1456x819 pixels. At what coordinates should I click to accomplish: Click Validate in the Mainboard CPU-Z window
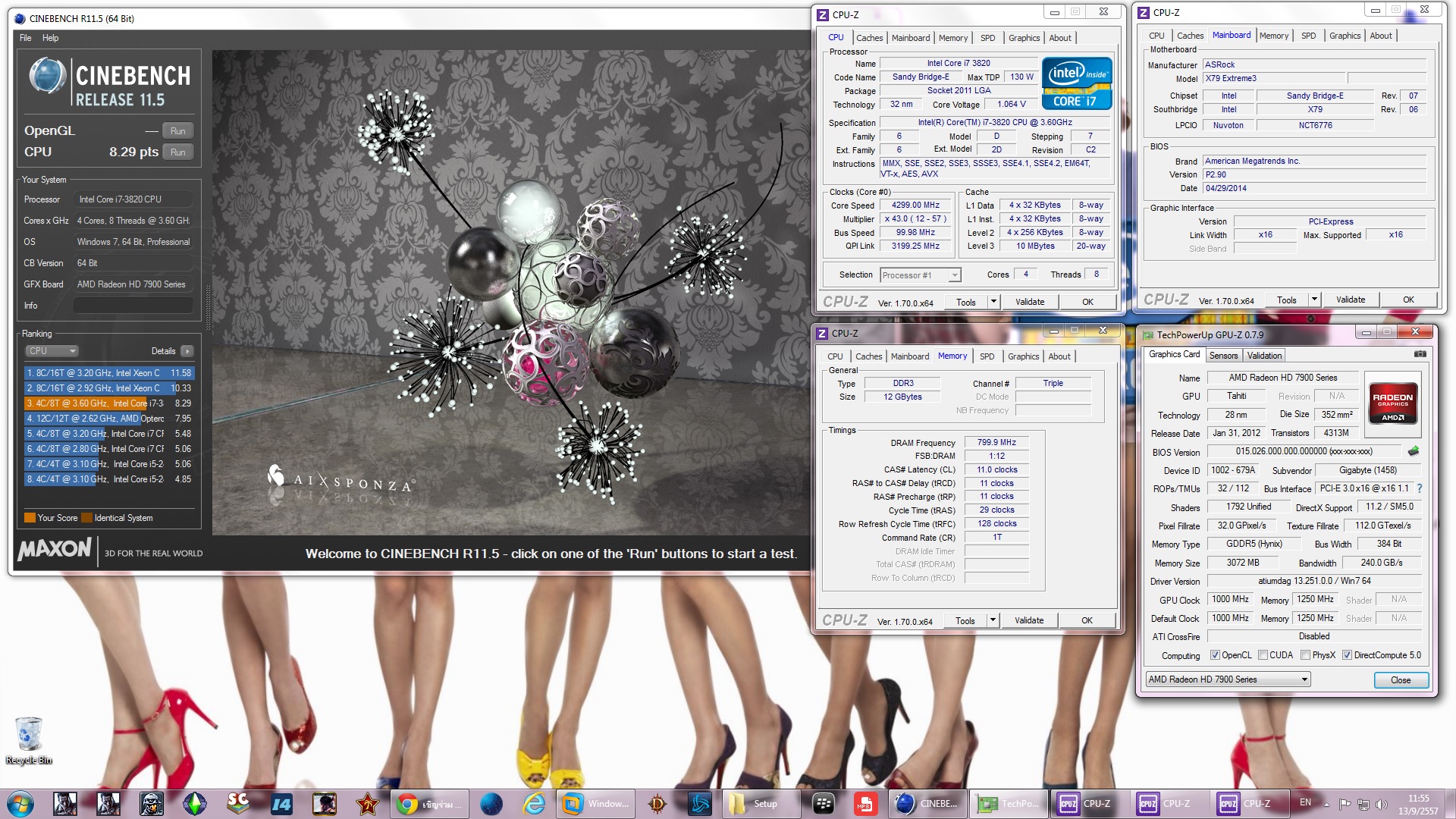pyautogui.click(x=1350, y=300)
